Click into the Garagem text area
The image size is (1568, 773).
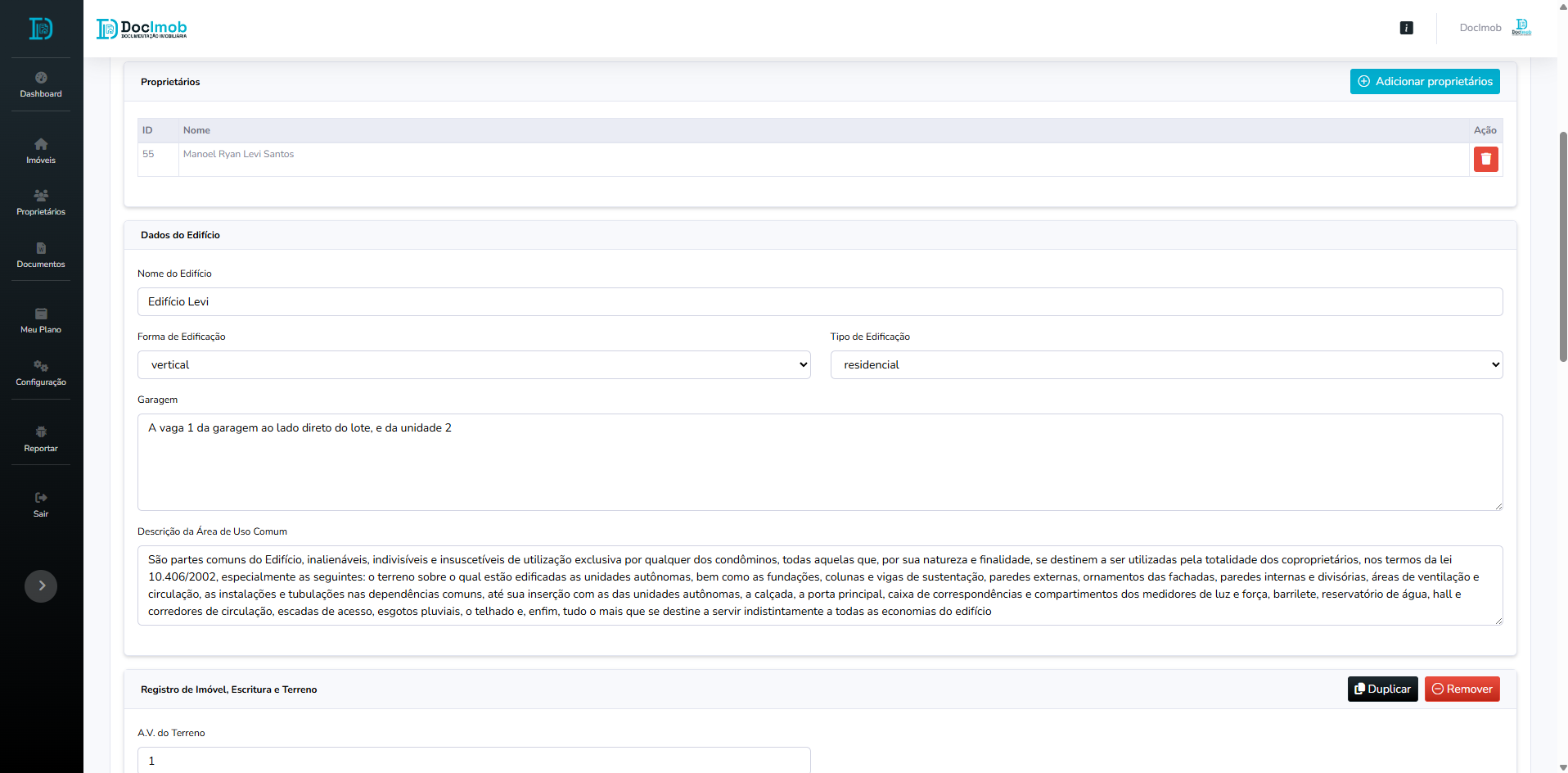point(819,462)
